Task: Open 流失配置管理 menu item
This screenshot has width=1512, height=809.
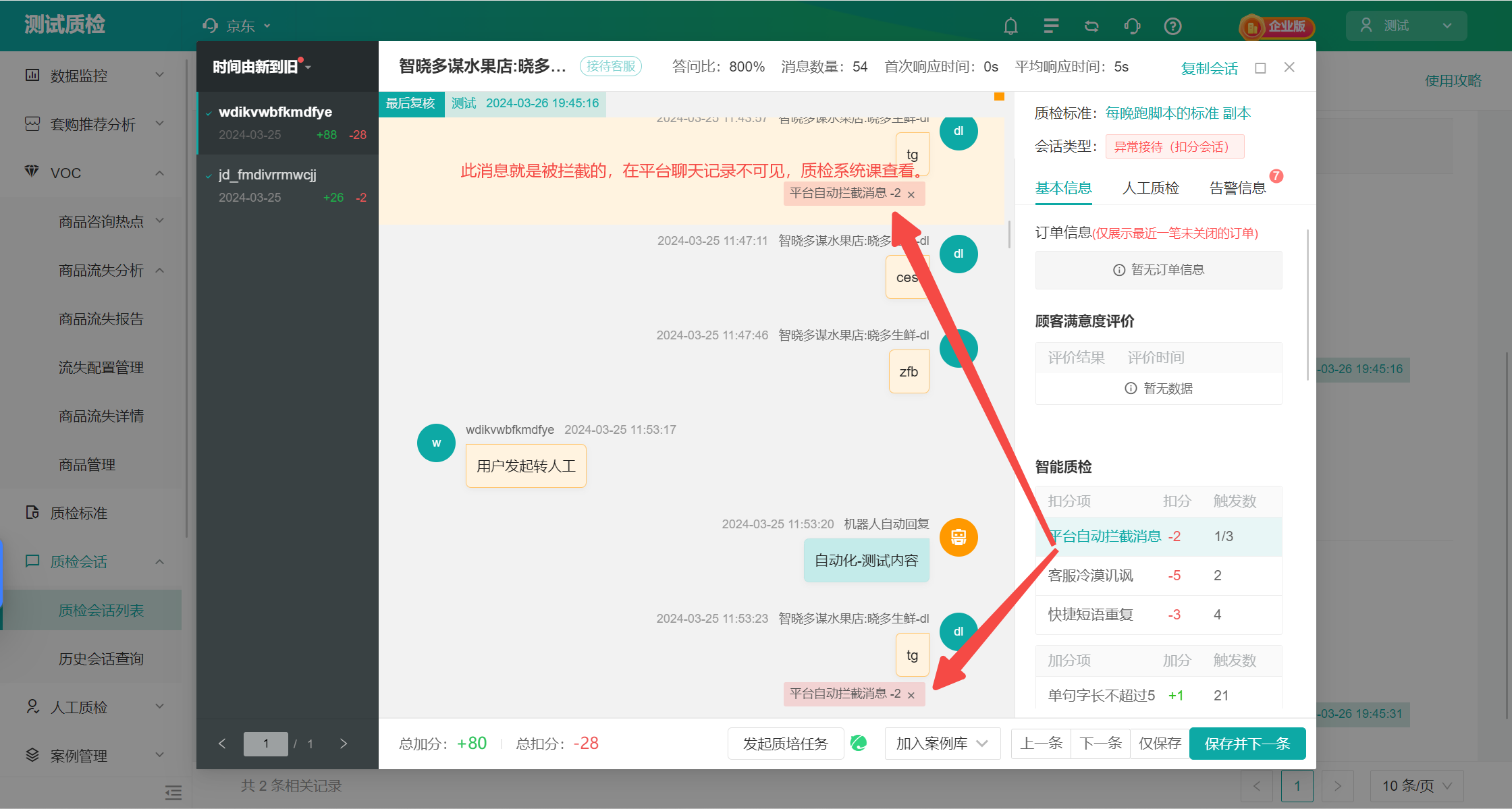Action: coord(101,367)
